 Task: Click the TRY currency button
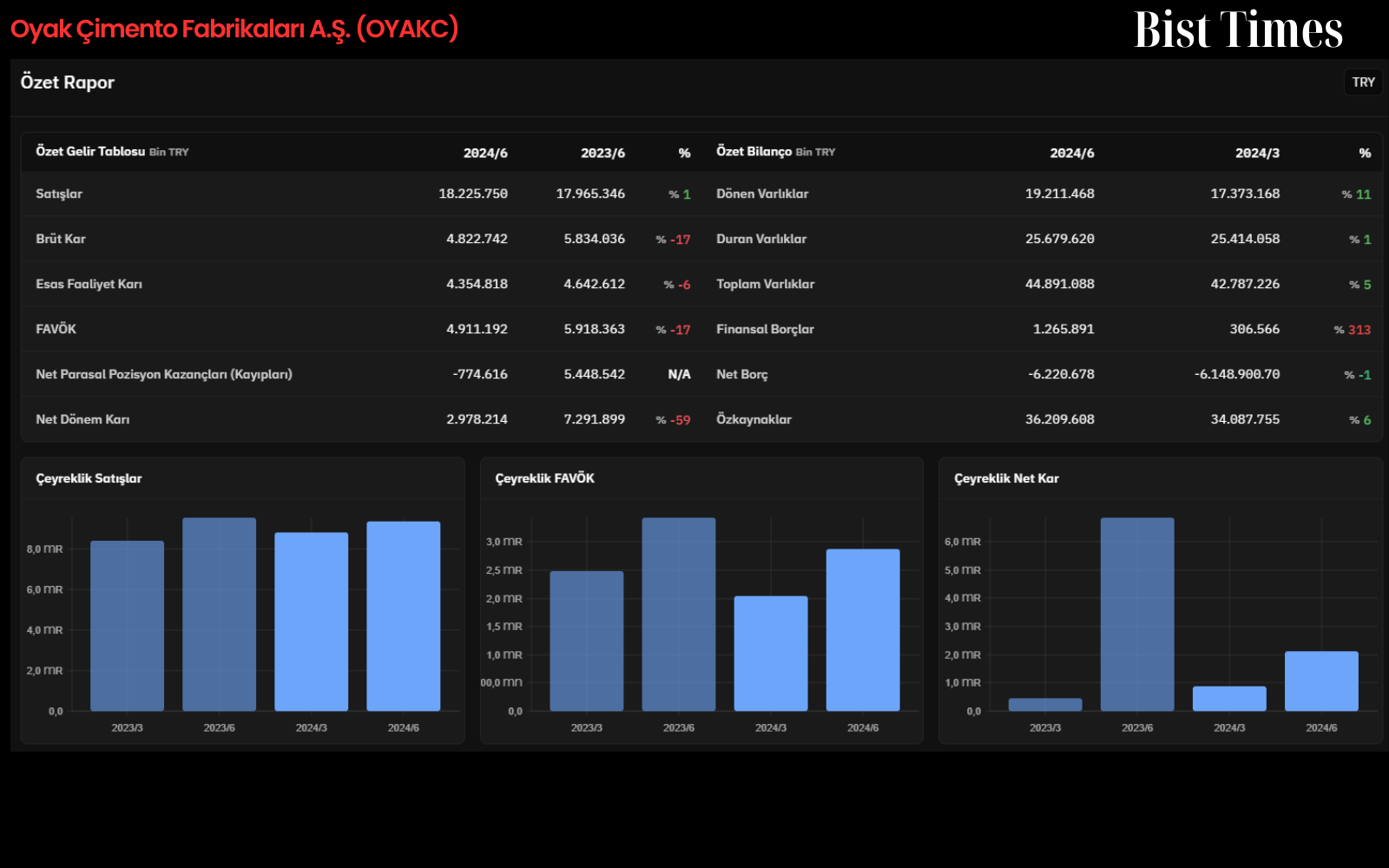(x=1363, y=82)
